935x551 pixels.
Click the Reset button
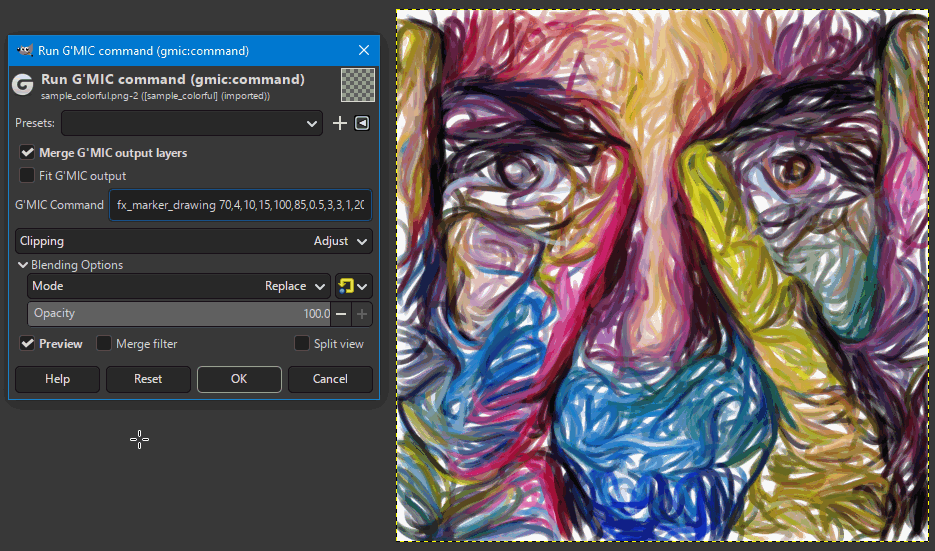coord(148,379)
